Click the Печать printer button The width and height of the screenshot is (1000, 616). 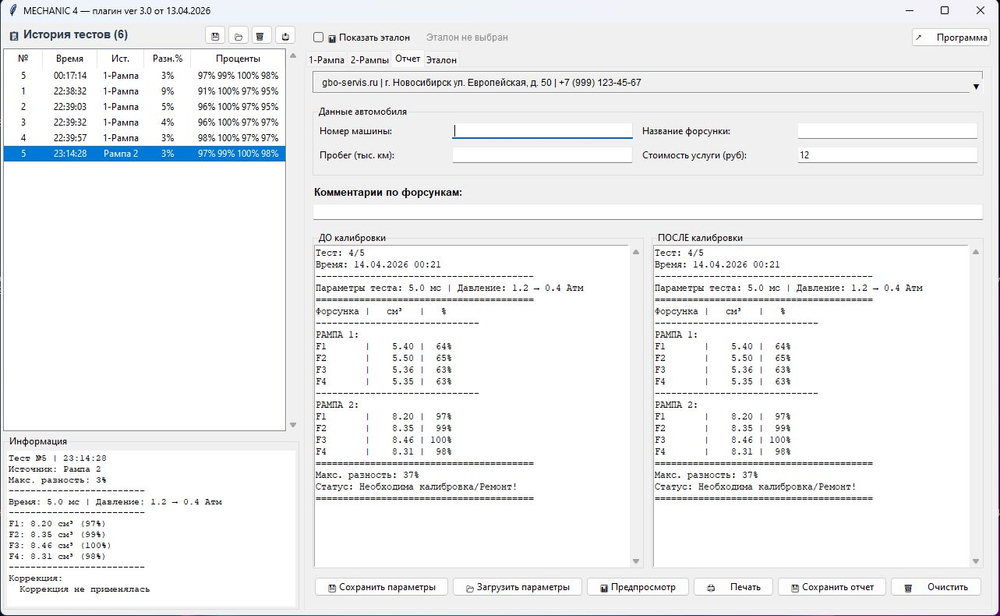[733, 587]
